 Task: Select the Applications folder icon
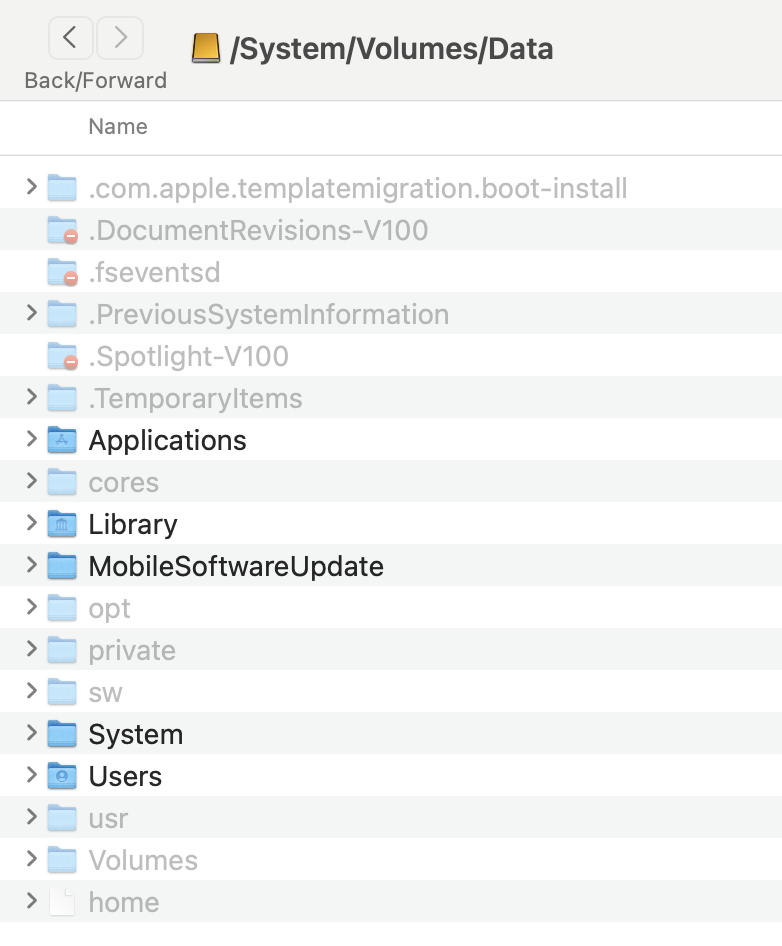pyautogui.click(x=62, y=440)
